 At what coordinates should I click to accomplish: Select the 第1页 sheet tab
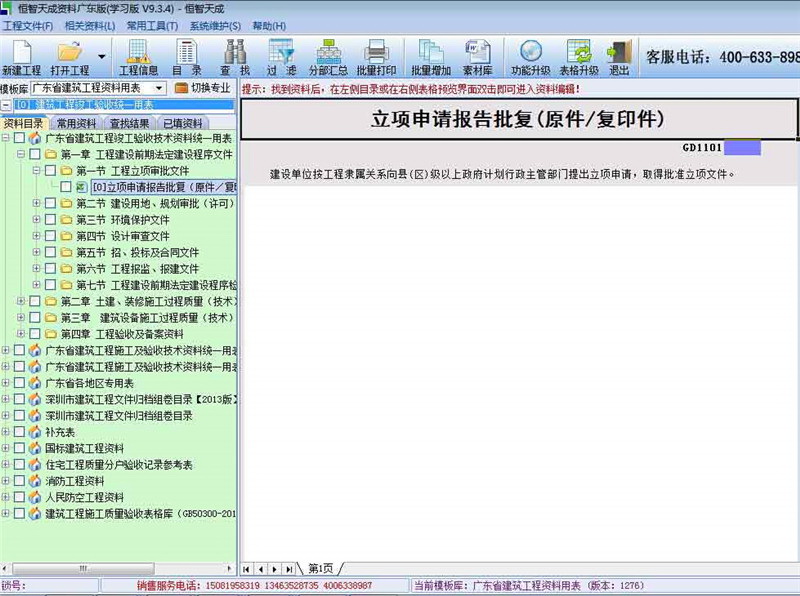[x=320, y=568]
